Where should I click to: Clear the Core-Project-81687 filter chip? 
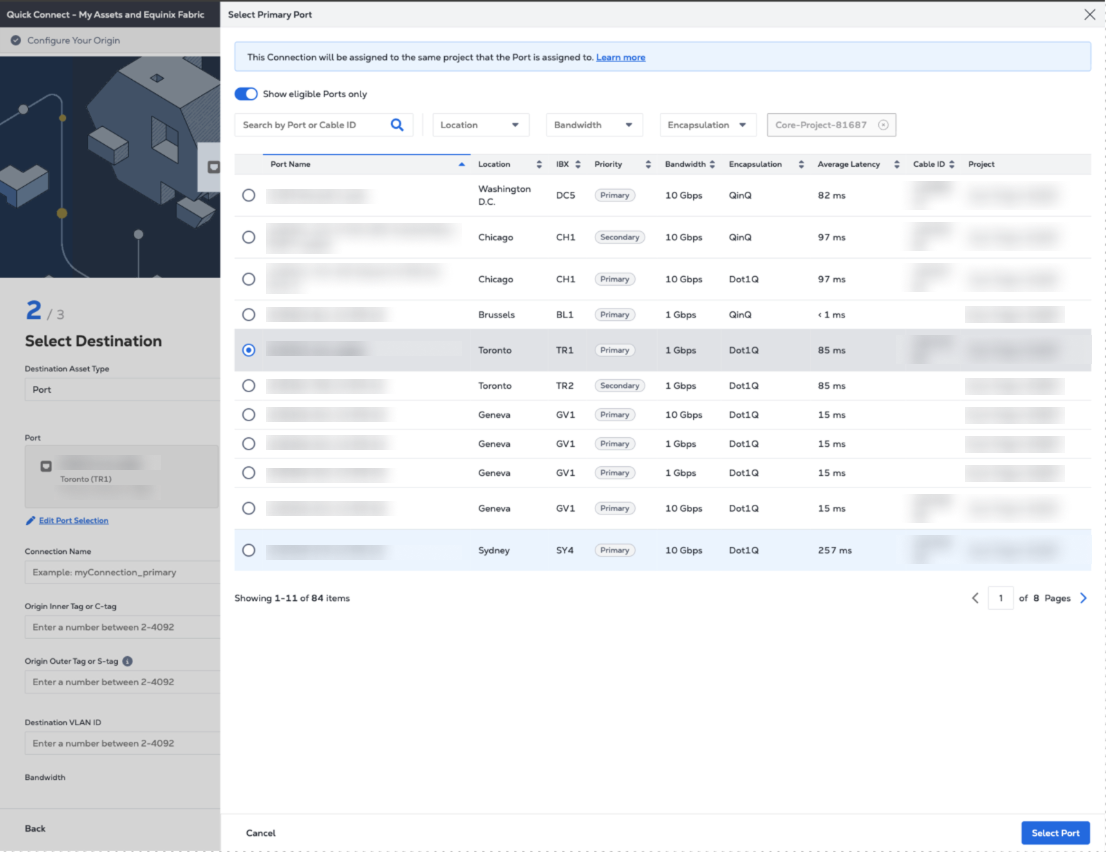883,125
